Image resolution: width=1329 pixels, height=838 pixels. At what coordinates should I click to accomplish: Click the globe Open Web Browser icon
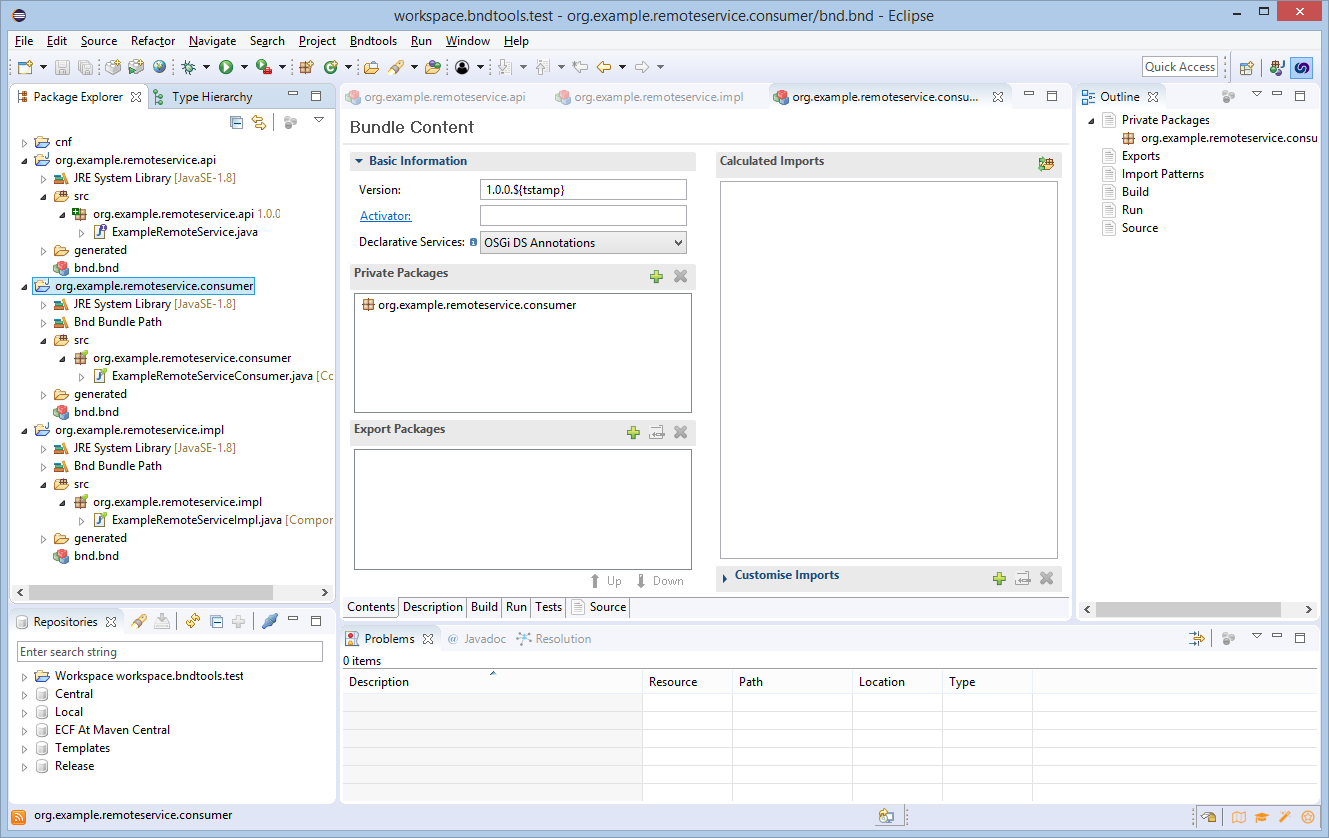160,67
